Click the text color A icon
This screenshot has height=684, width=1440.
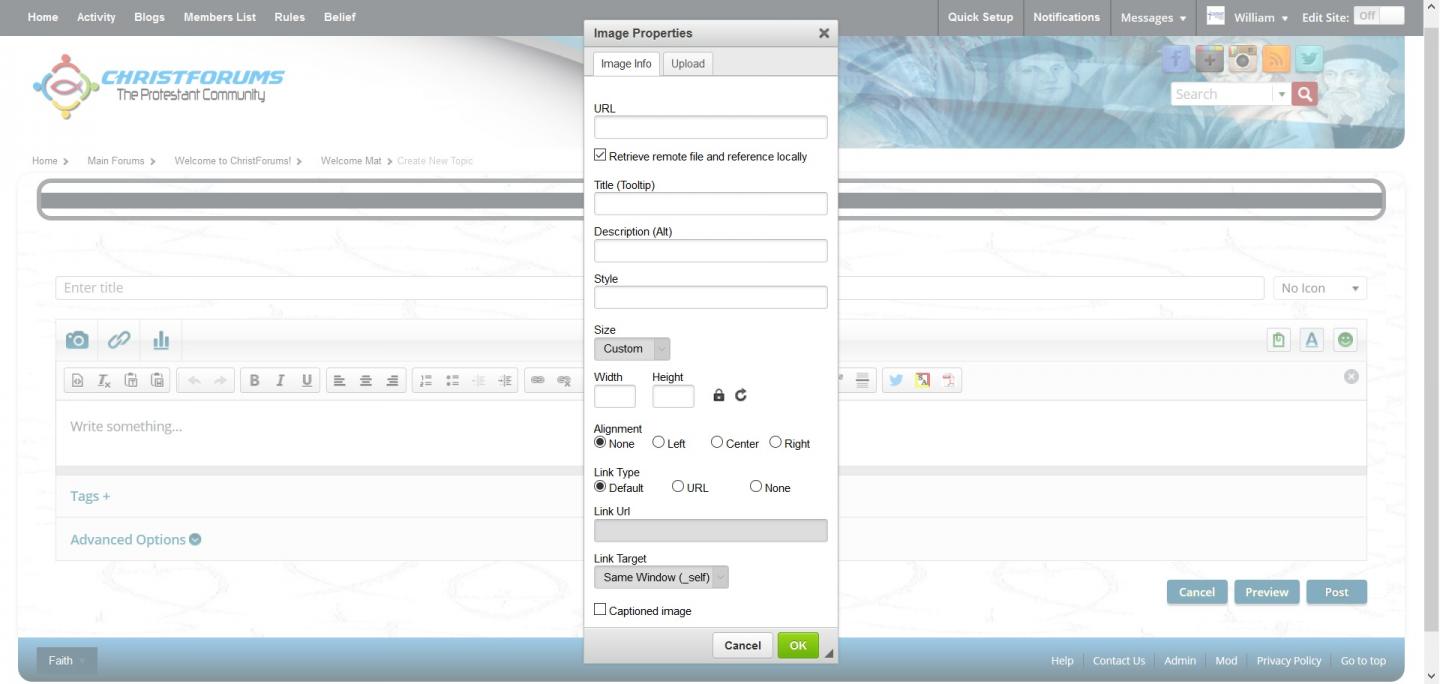click(x=1312, y=340)
